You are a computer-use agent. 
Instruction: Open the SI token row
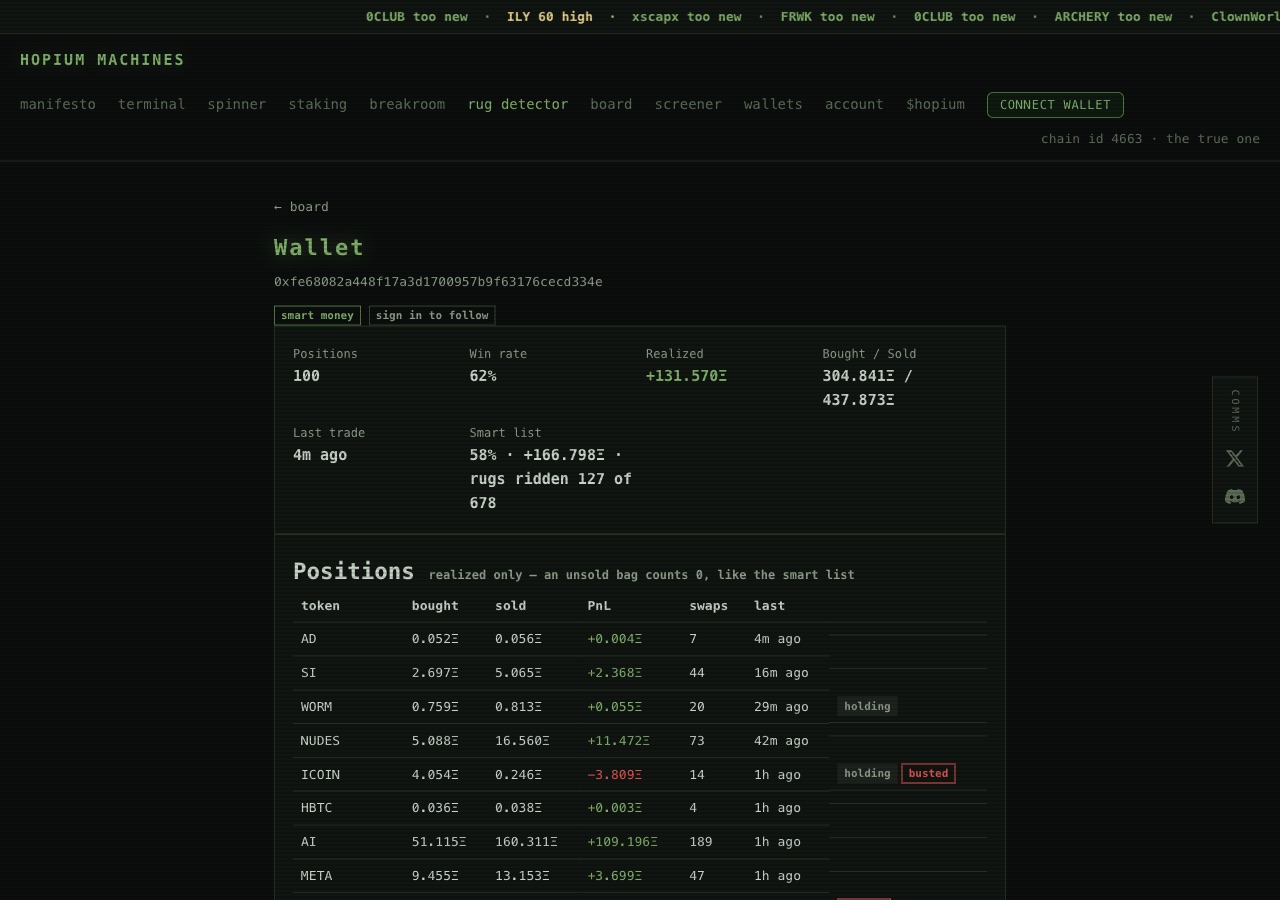click(640, 673)
